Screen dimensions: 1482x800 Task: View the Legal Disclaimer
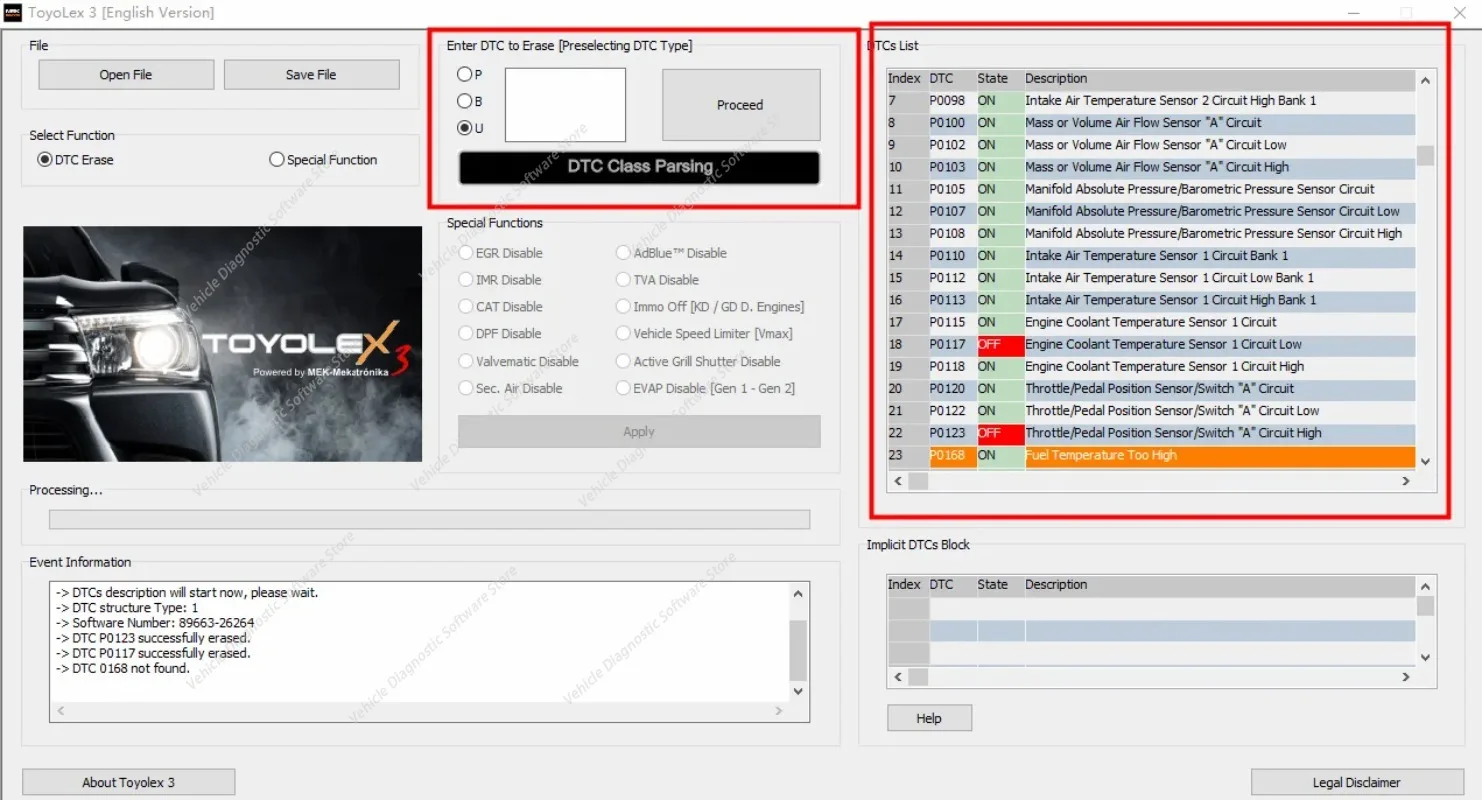tap(1357, 782)
